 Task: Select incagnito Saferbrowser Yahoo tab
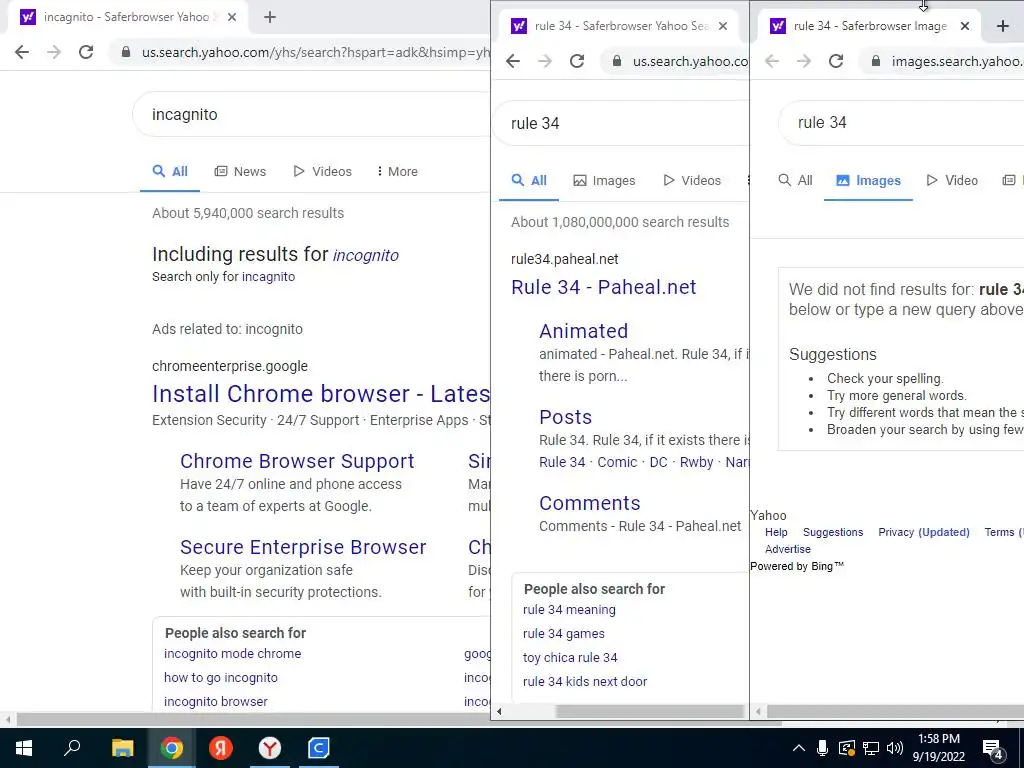(127, 17)
